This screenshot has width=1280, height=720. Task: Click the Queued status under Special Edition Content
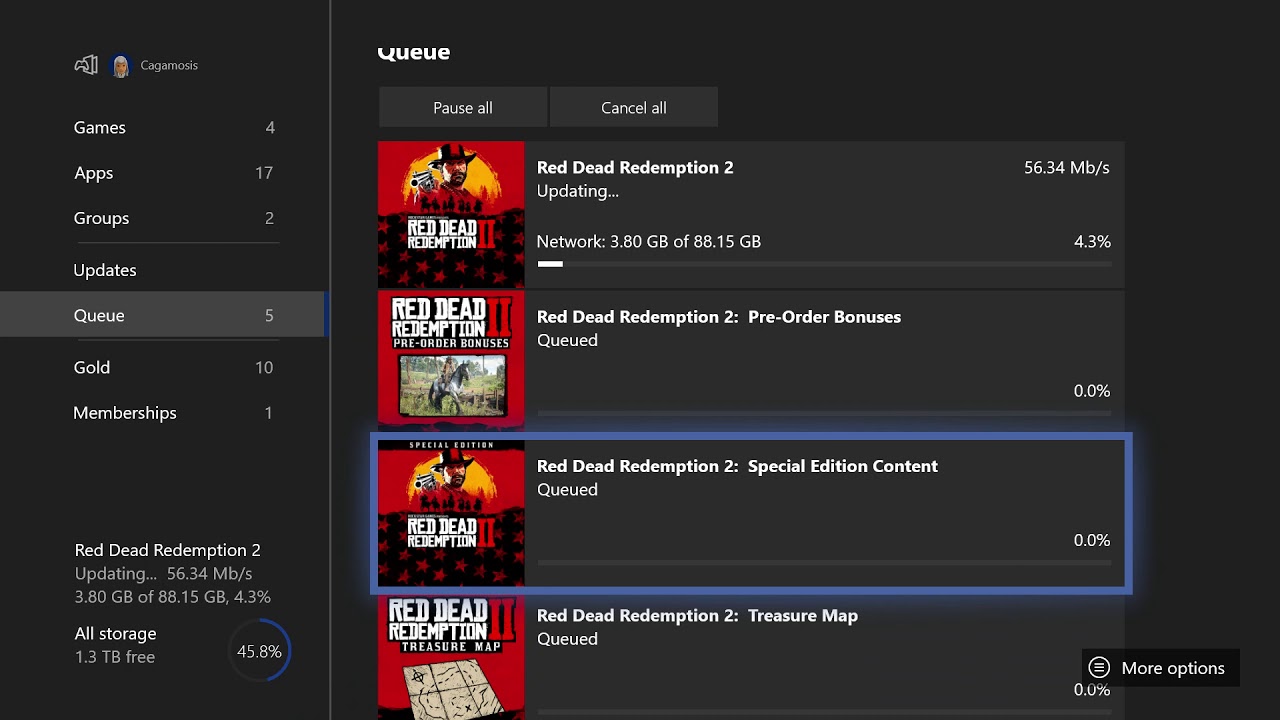click(567, 489)
